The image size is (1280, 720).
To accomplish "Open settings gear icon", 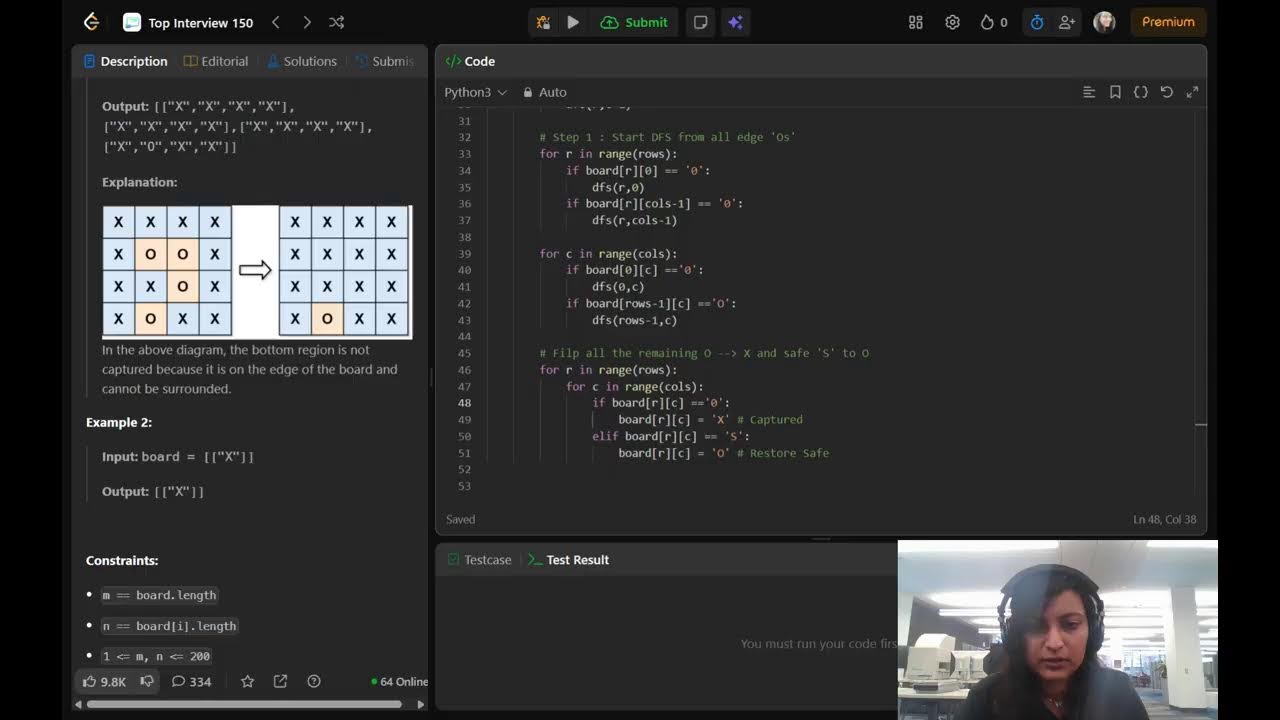I will tap(952, 22).
